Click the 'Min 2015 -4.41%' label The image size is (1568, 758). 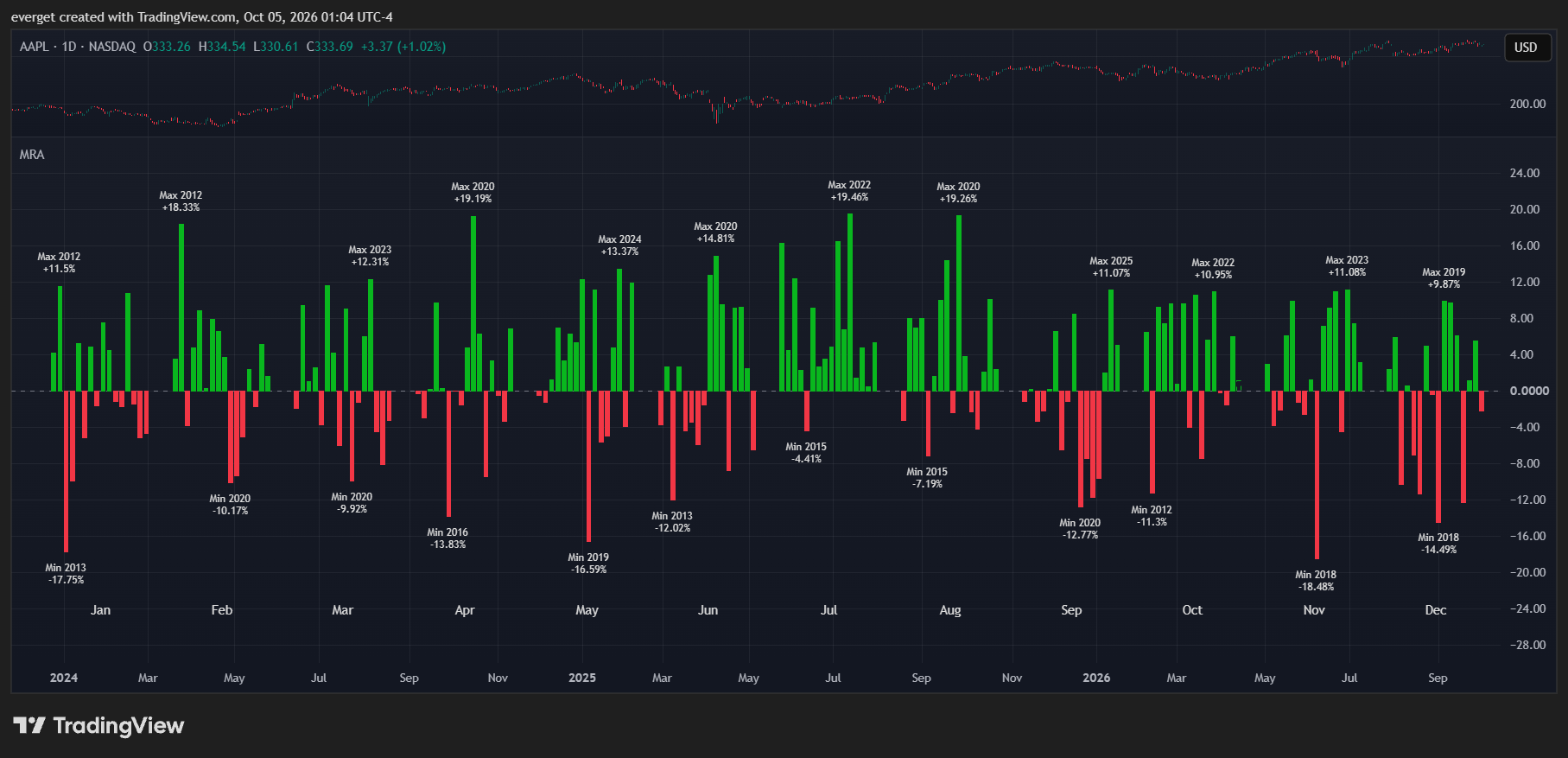[806, 453]
